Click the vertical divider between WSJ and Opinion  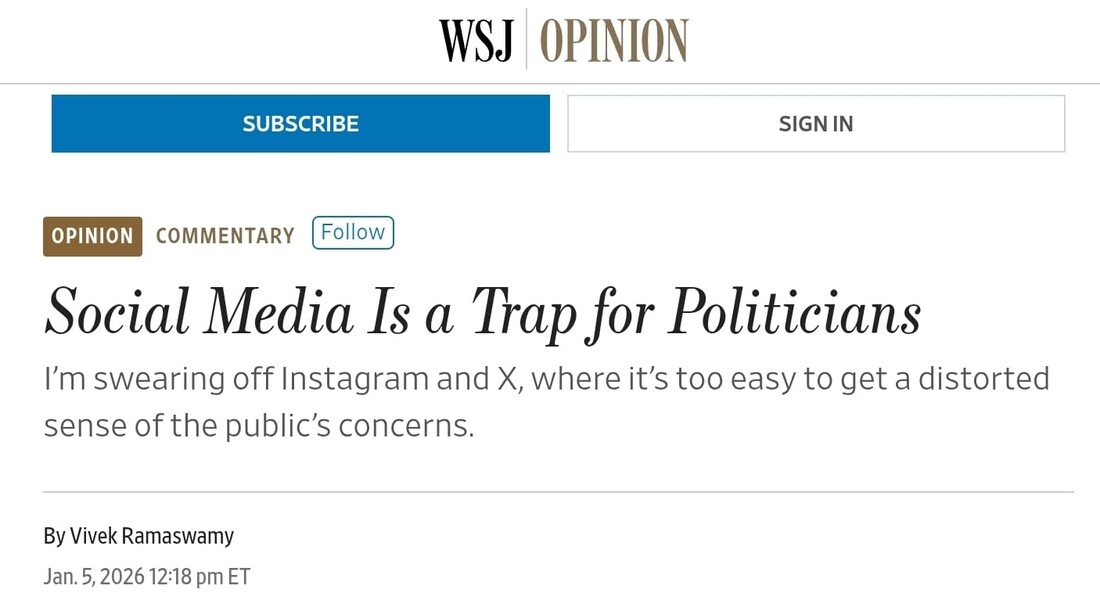[527, 40]
